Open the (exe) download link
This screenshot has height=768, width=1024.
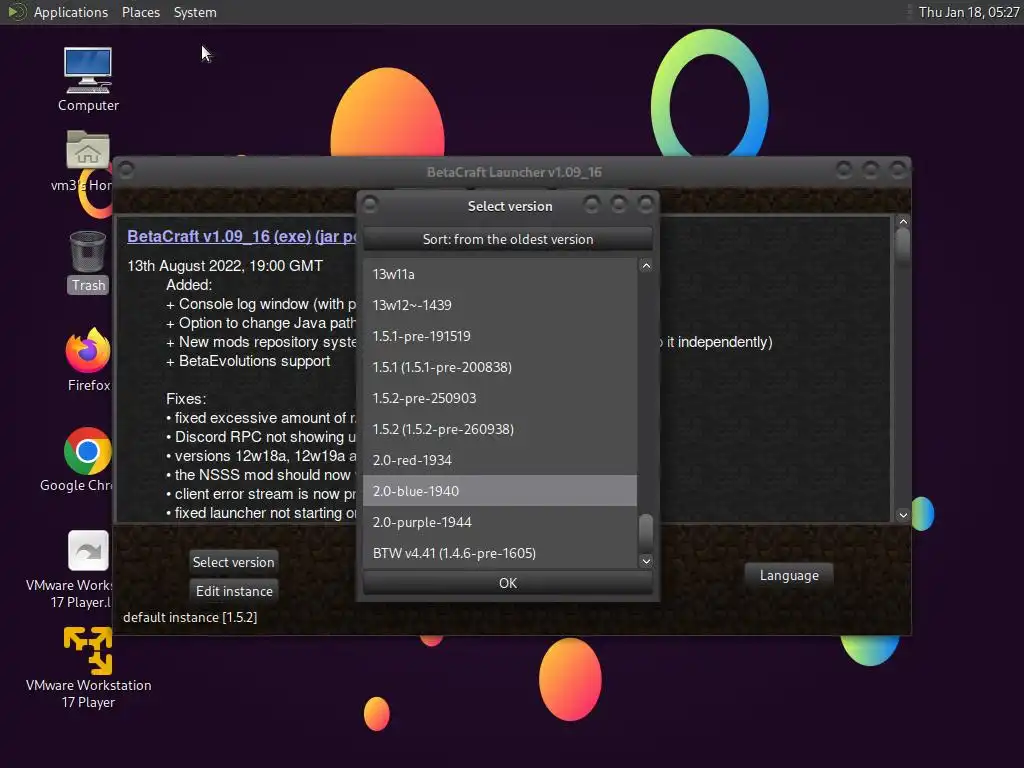tap(292, 236)
